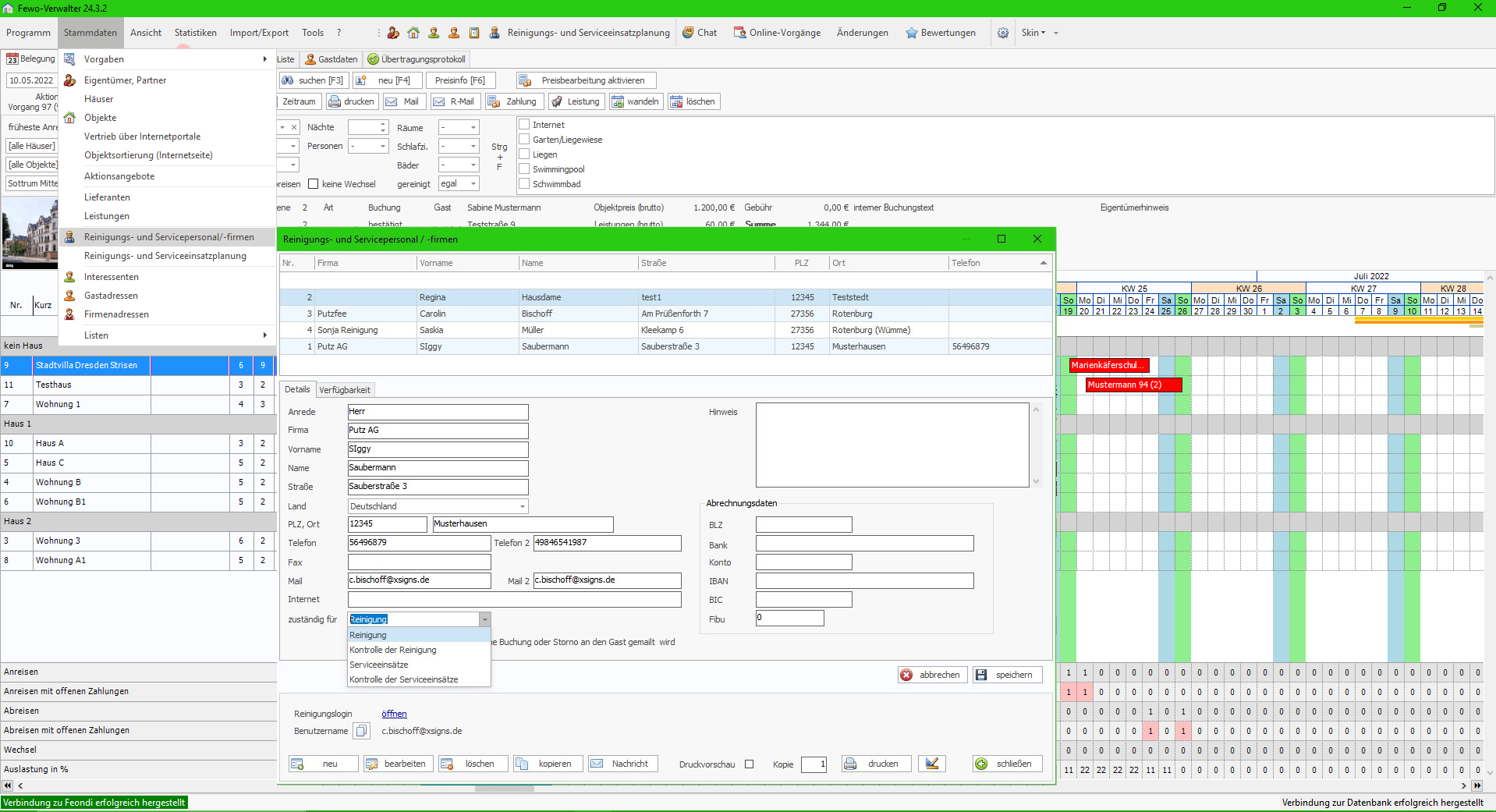Click the yellow clipboard toolbar icon

[474, 33]
